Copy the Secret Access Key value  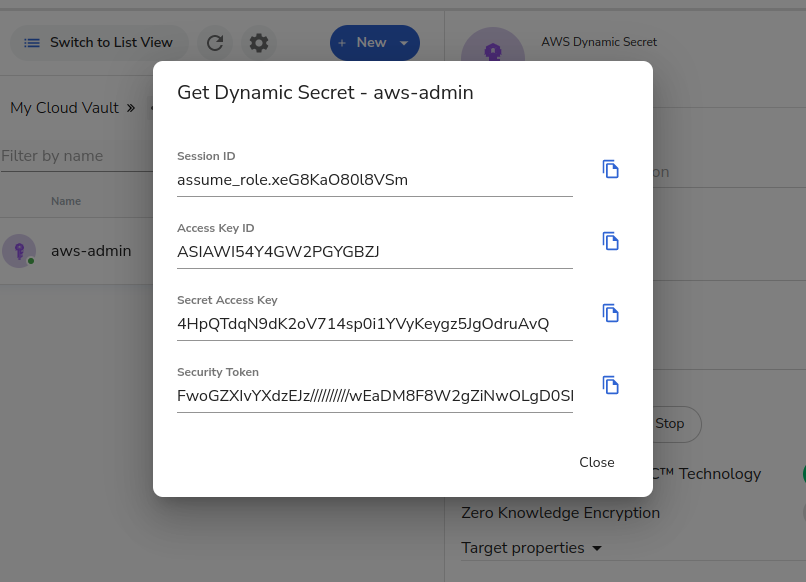(x=610, y=313)
